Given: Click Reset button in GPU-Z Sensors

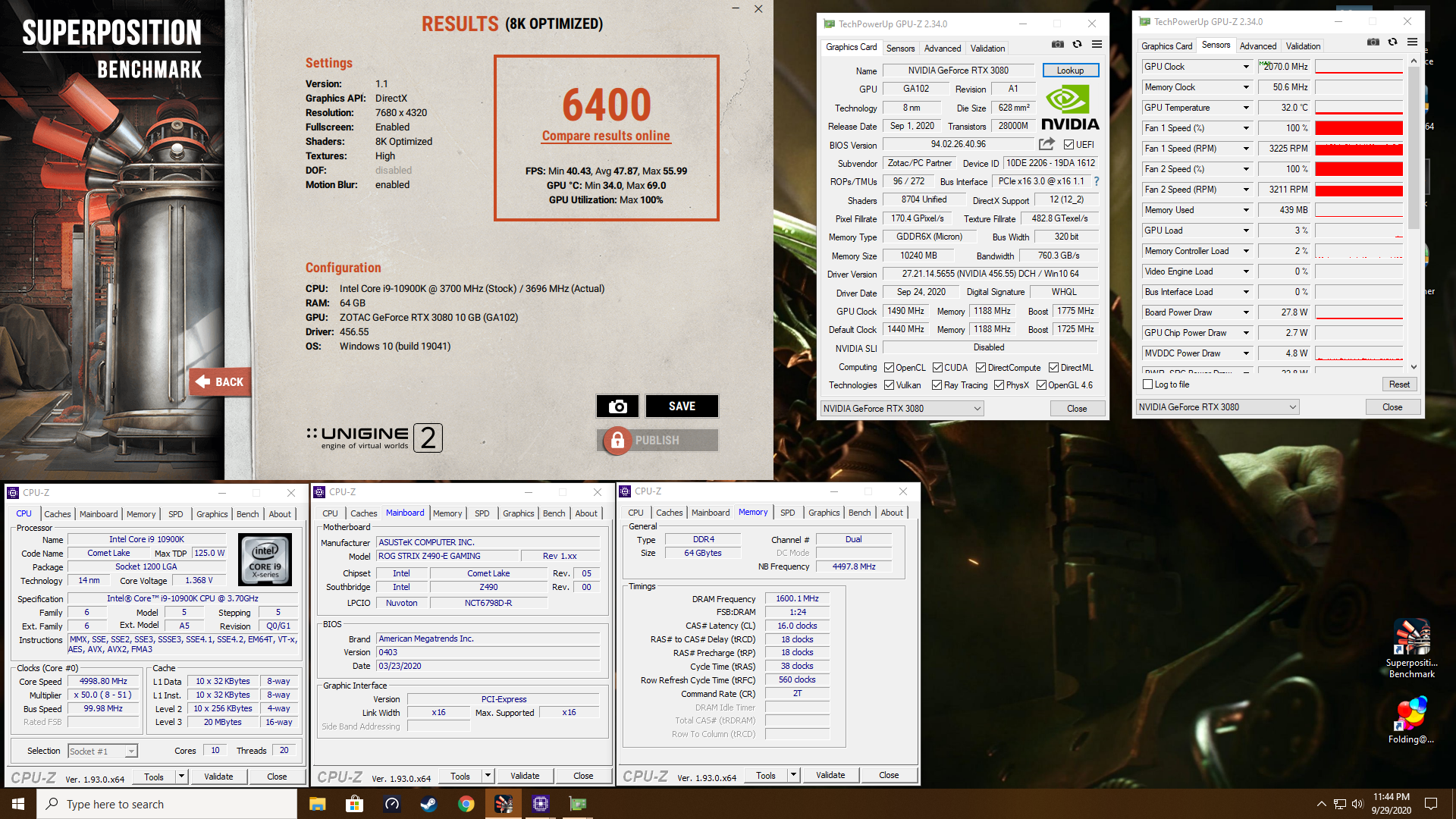Looking at the screenshot, I should (x=1399, y=384).
